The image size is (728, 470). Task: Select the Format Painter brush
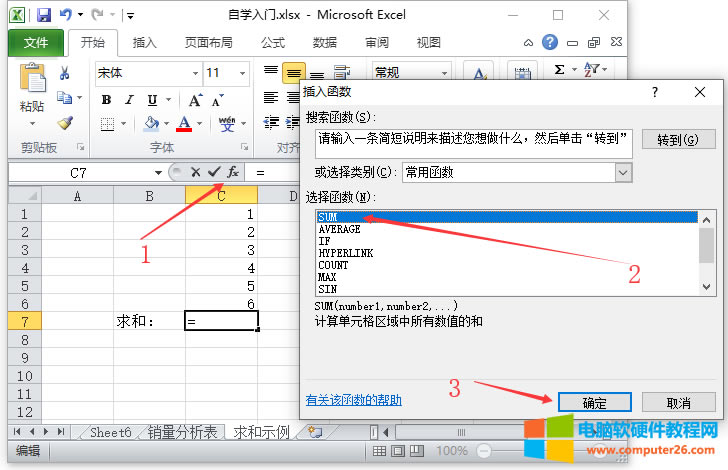[65, 123]
